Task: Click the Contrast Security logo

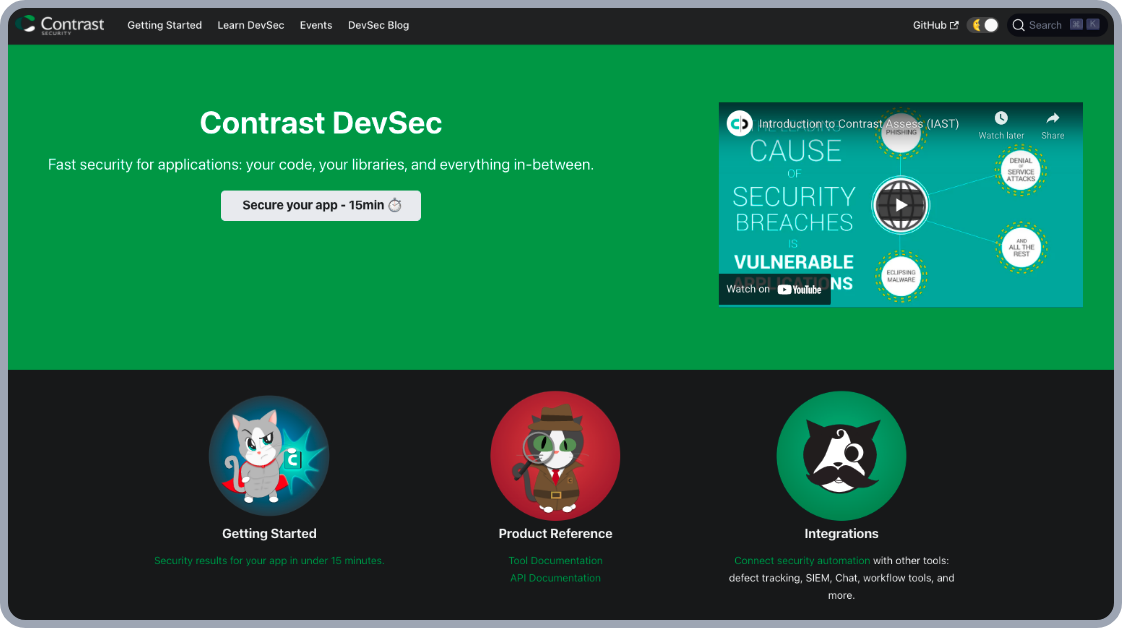Action: 60,25
